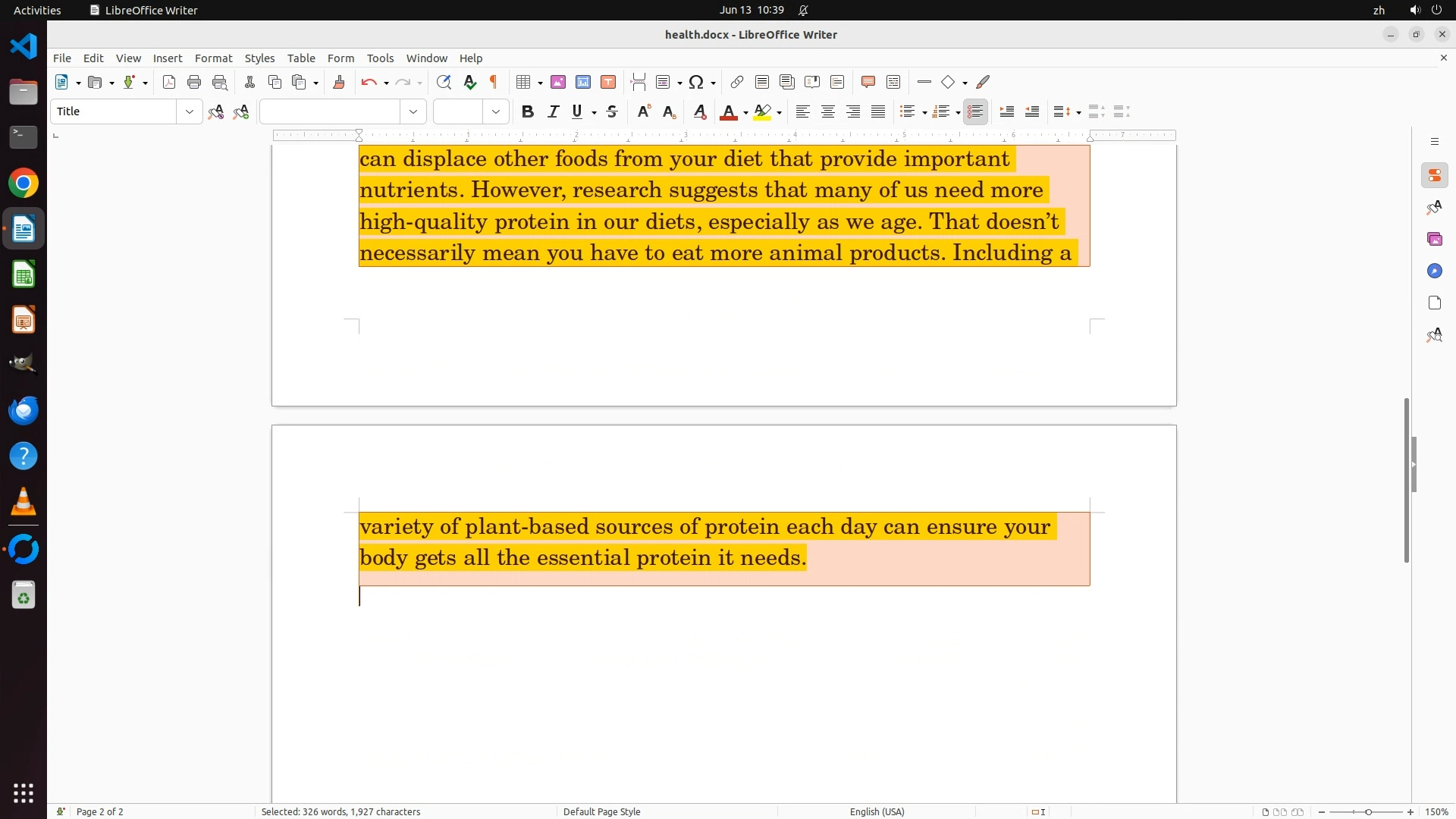The image size is (1456, 819).
Task: Open the font size dropdown
Action: [496, 112]
